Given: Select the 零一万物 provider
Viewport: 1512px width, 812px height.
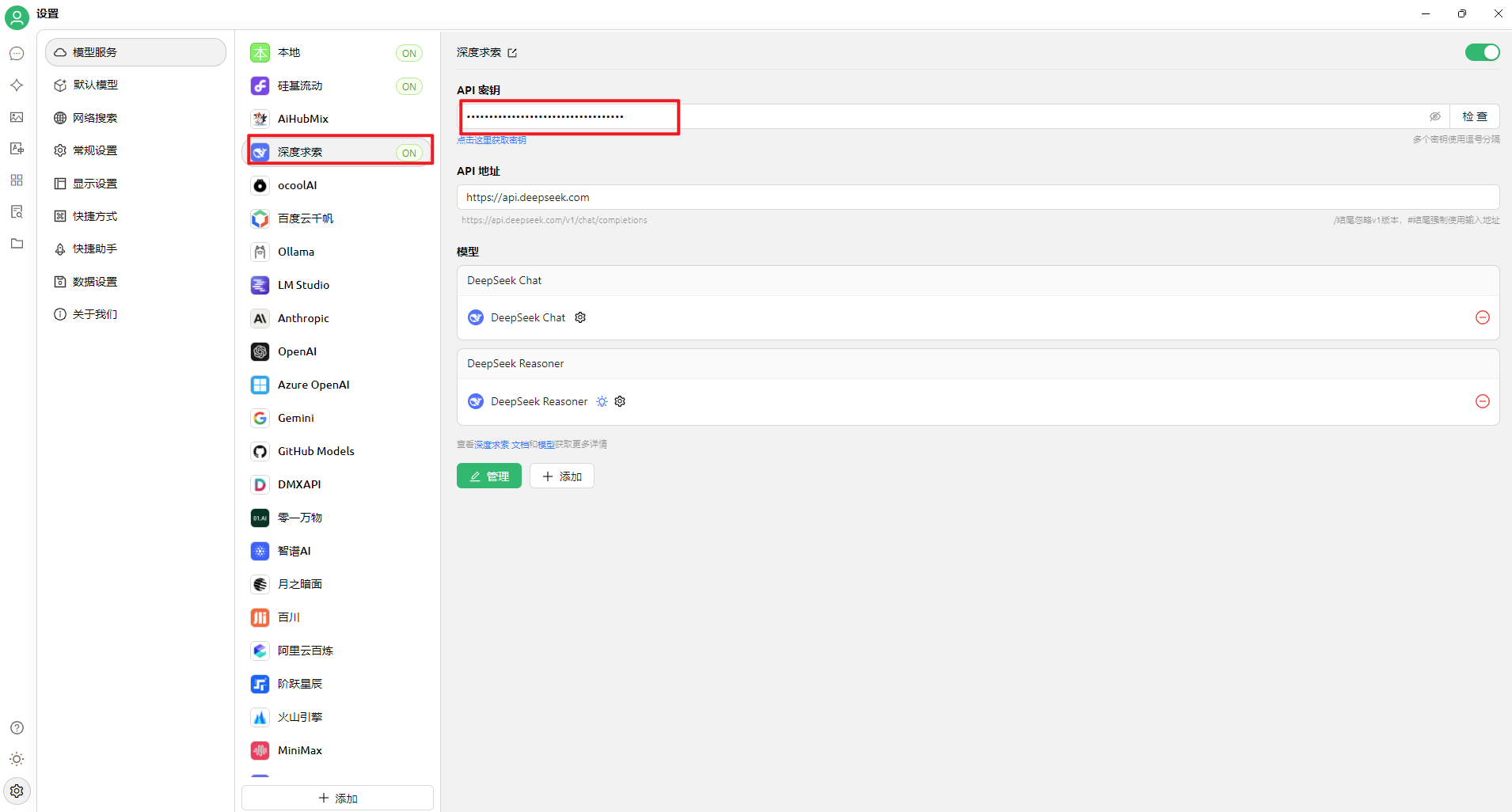Looking at the screenshot, I should pyautogui.click(x=337, y=518).
